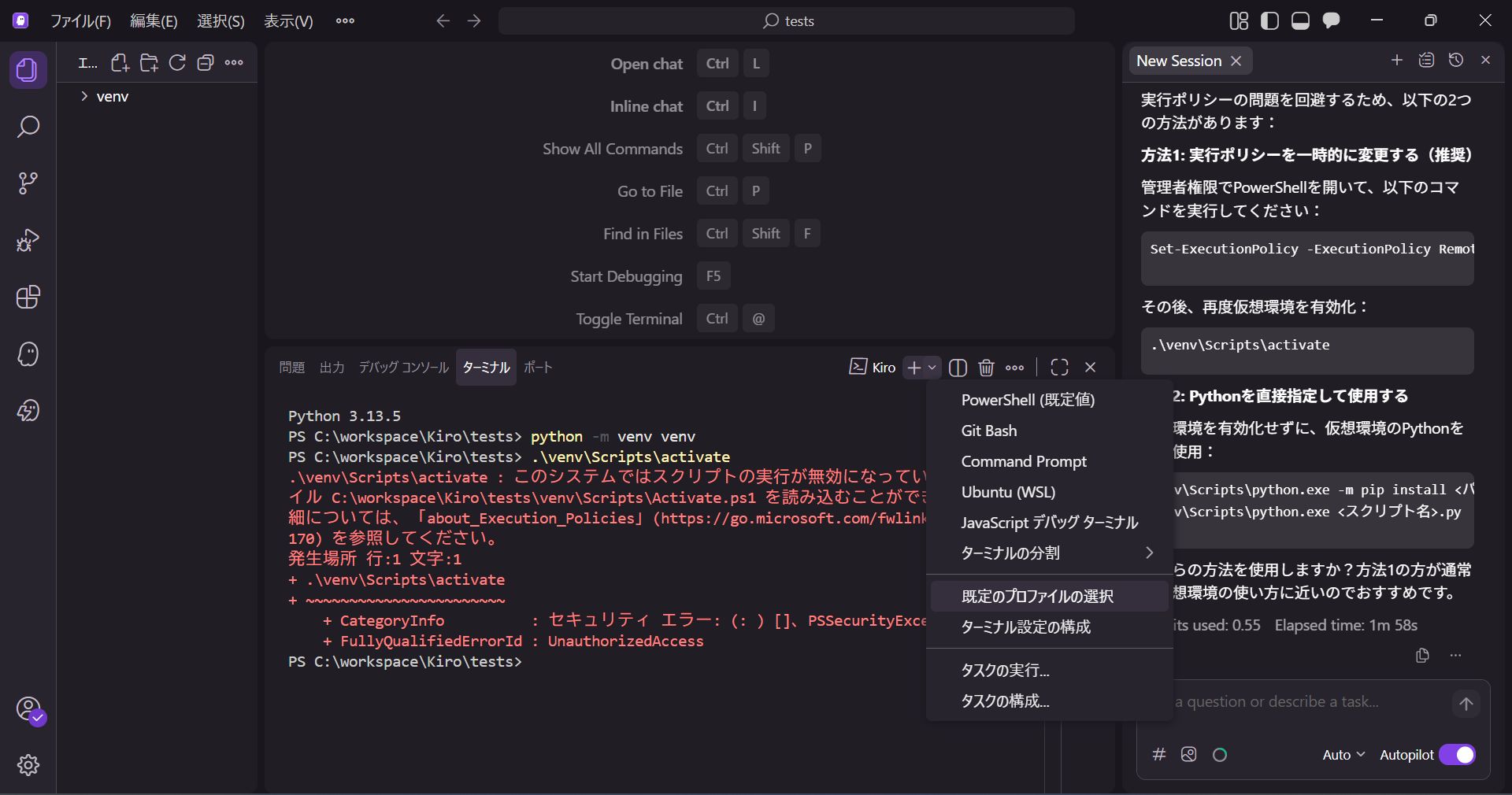Maximize the terminal panel size

coord(1059,368)
